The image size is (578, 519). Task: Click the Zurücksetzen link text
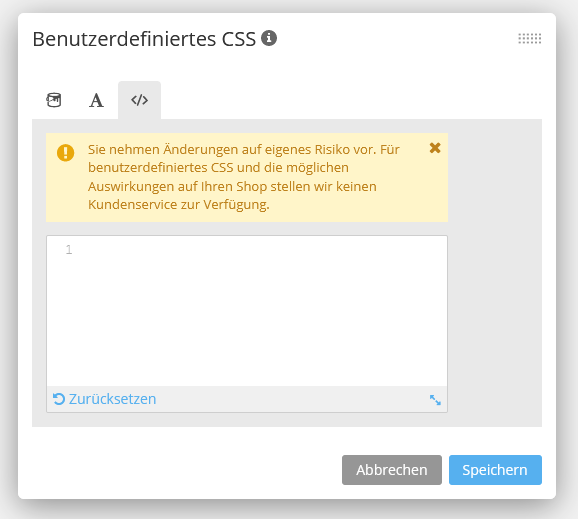pyautogui.click(x=112, y=399)
